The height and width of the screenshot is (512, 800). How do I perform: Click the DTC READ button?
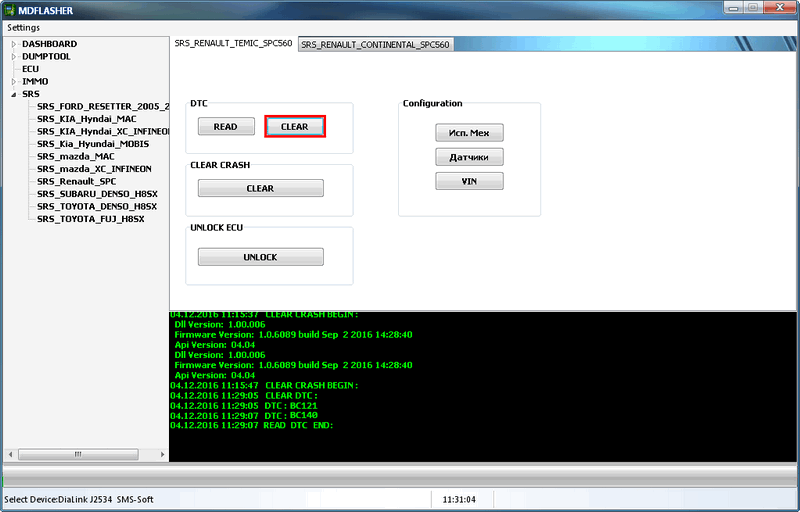click(226, 126)
